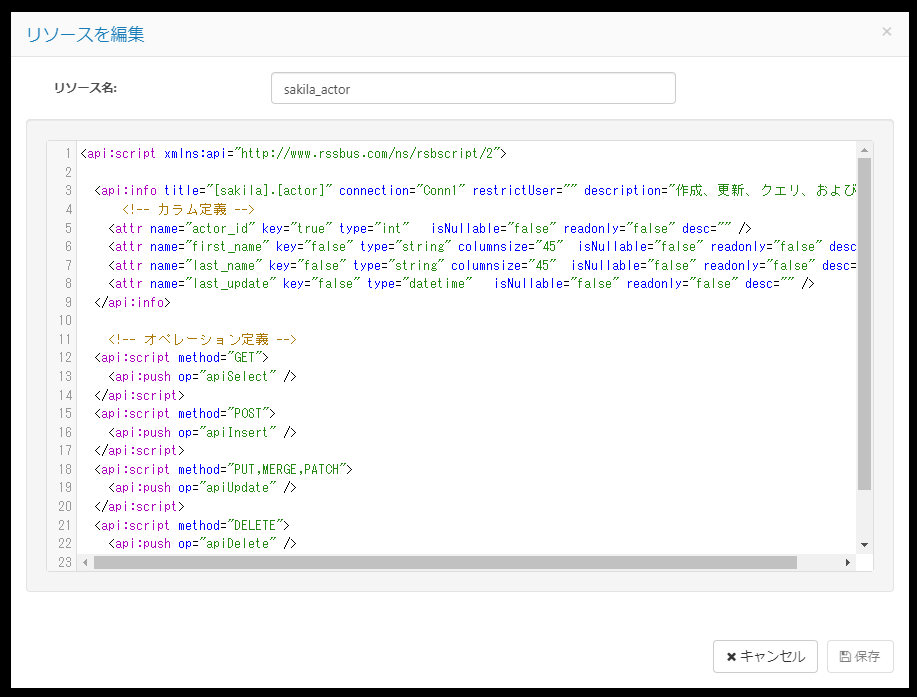Click the horizontal scrollbar right arrow
Viewport: 917px width, 697px height.
847,563
